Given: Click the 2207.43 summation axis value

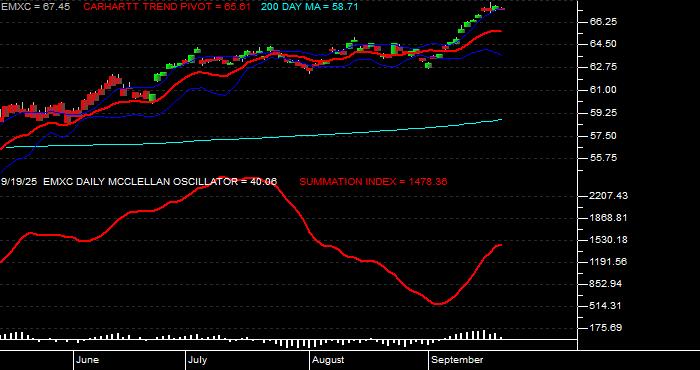Looking at the screenshot, I should point(608,196).
